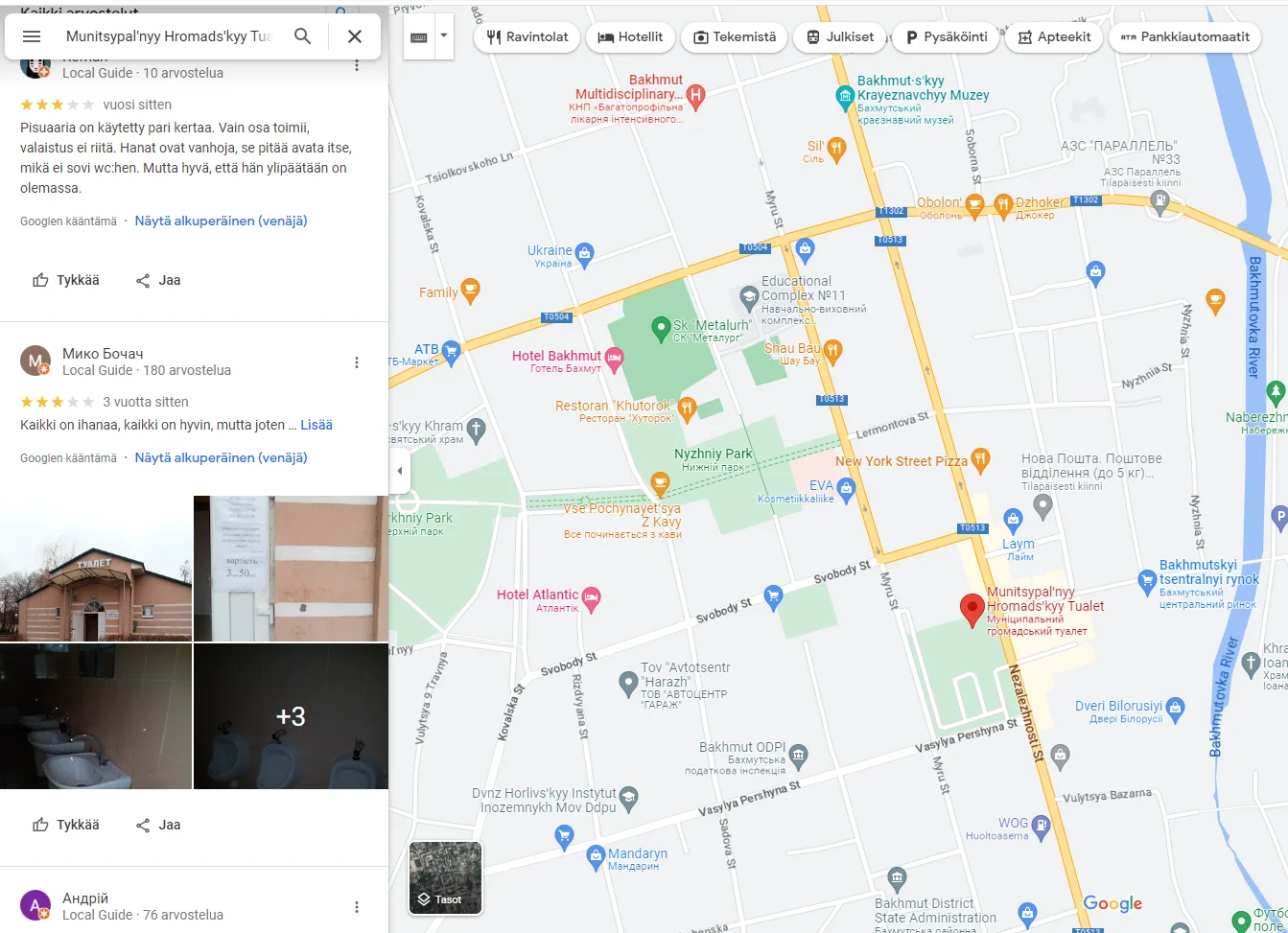Show Pankkiautomaatit on the map
The image size is (1288, 933).
coord(1184,37)
